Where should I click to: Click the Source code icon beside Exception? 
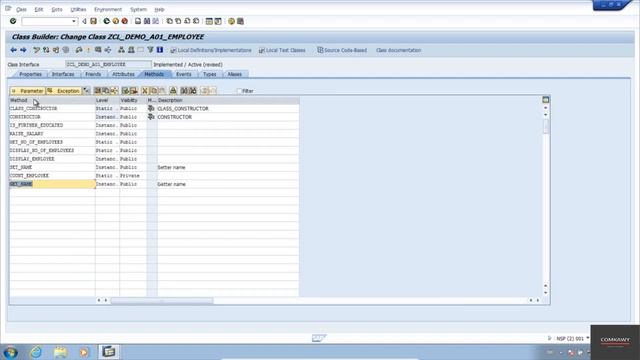(86, 91)
